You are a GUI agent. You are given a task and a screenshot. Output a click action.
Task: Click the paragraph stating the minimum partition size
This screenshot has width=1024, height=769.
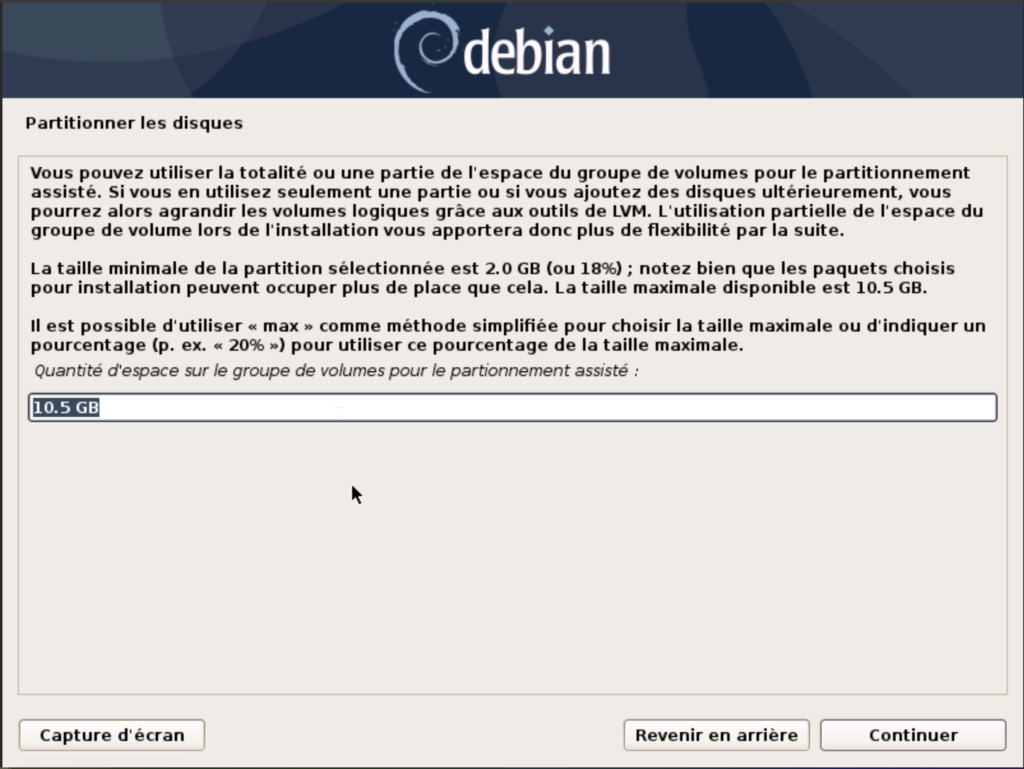coord(492,279)
